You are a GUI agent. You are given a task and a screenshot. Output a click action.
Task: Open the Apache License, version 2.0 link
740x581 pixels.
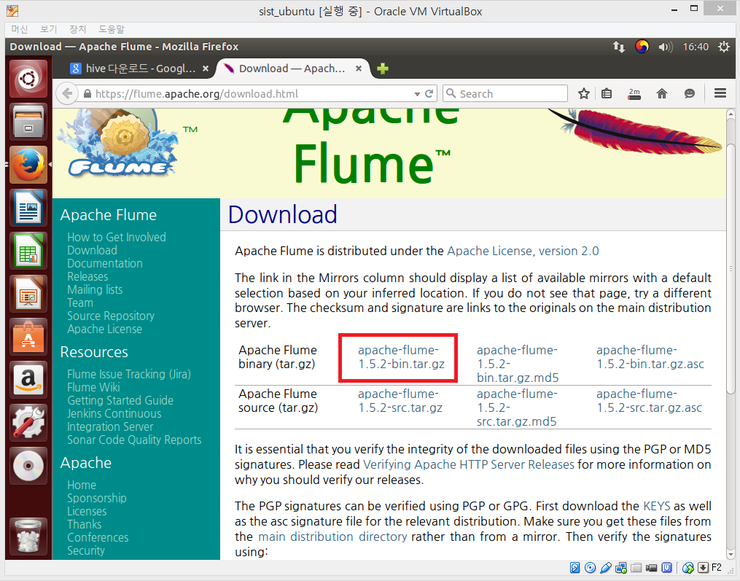click(522, 250)
